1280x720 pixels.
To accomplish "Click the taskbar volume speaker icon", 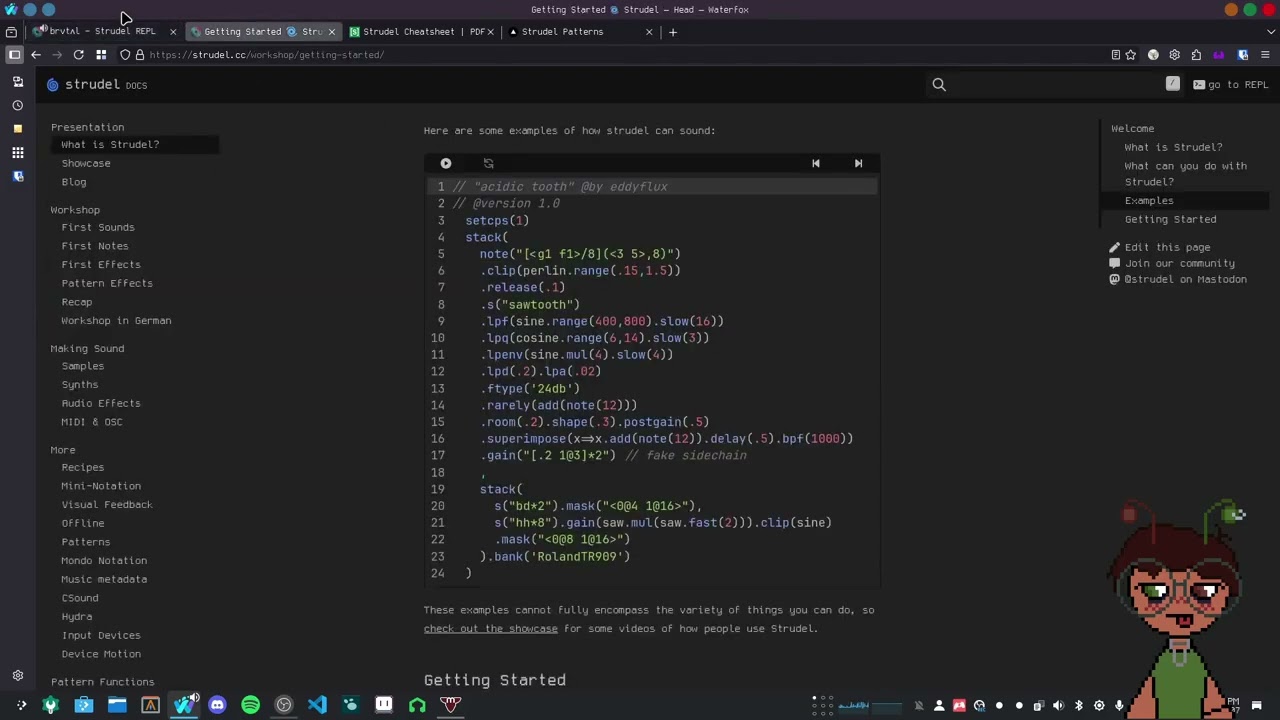I will click(1059, 706).
